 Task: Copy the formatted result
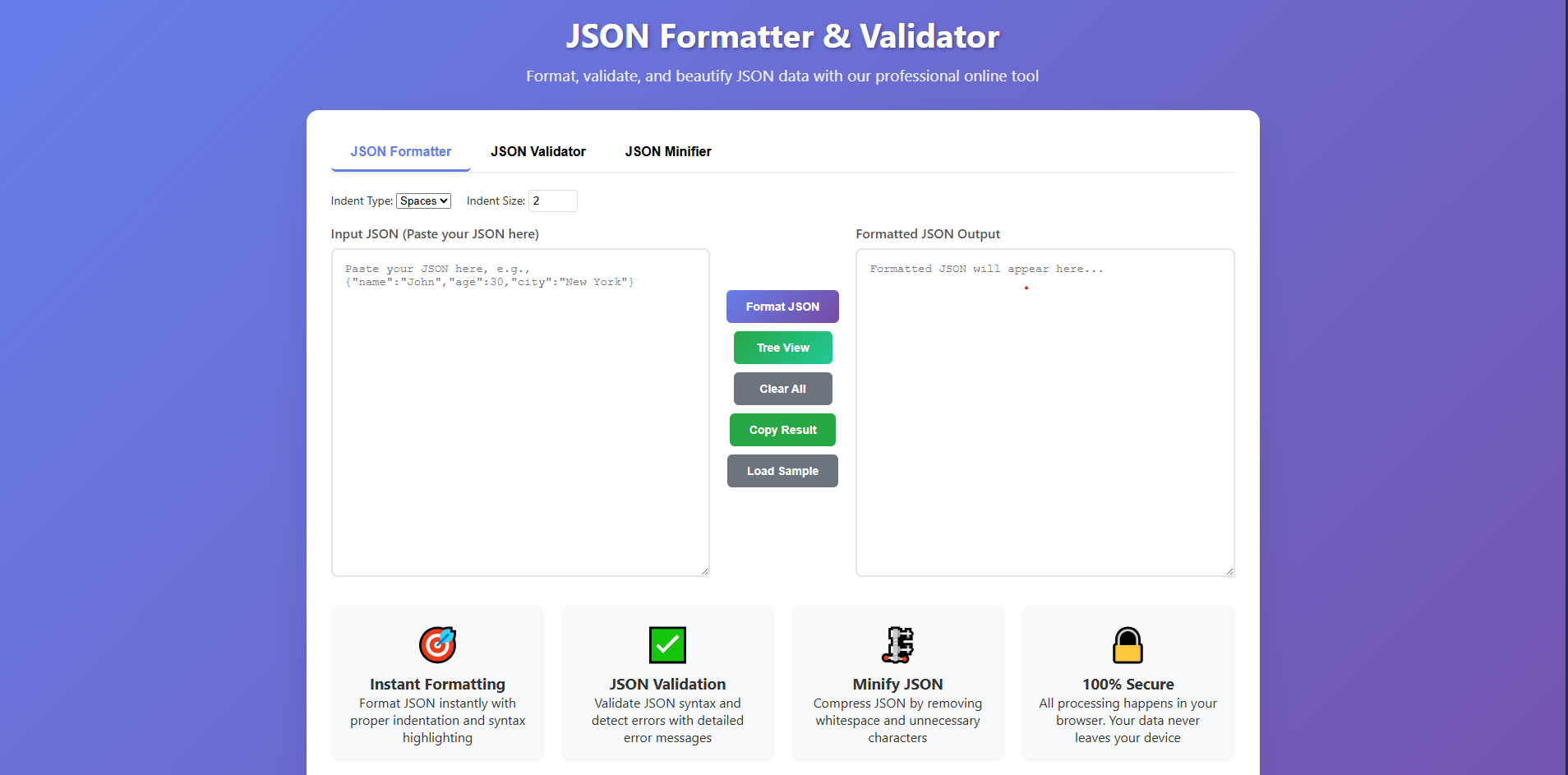click(782, 429)
